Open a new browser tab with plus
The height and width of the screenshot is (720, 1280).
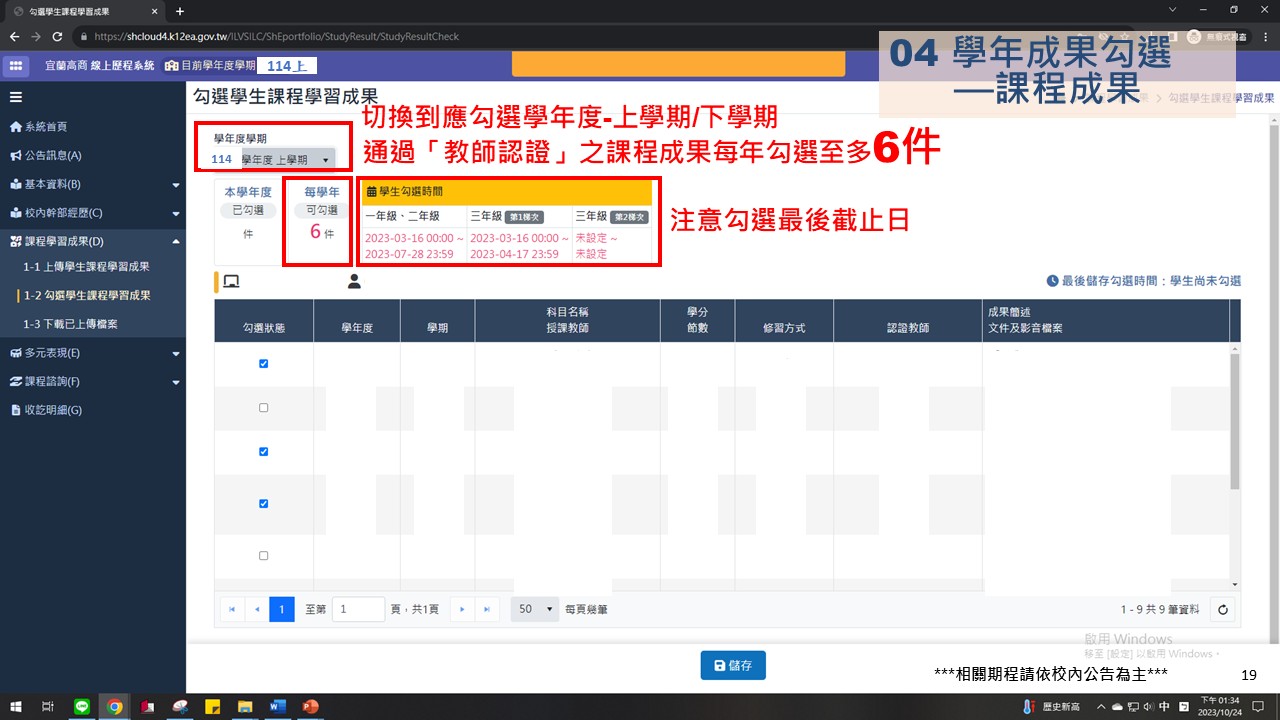[x=180, y=11]
